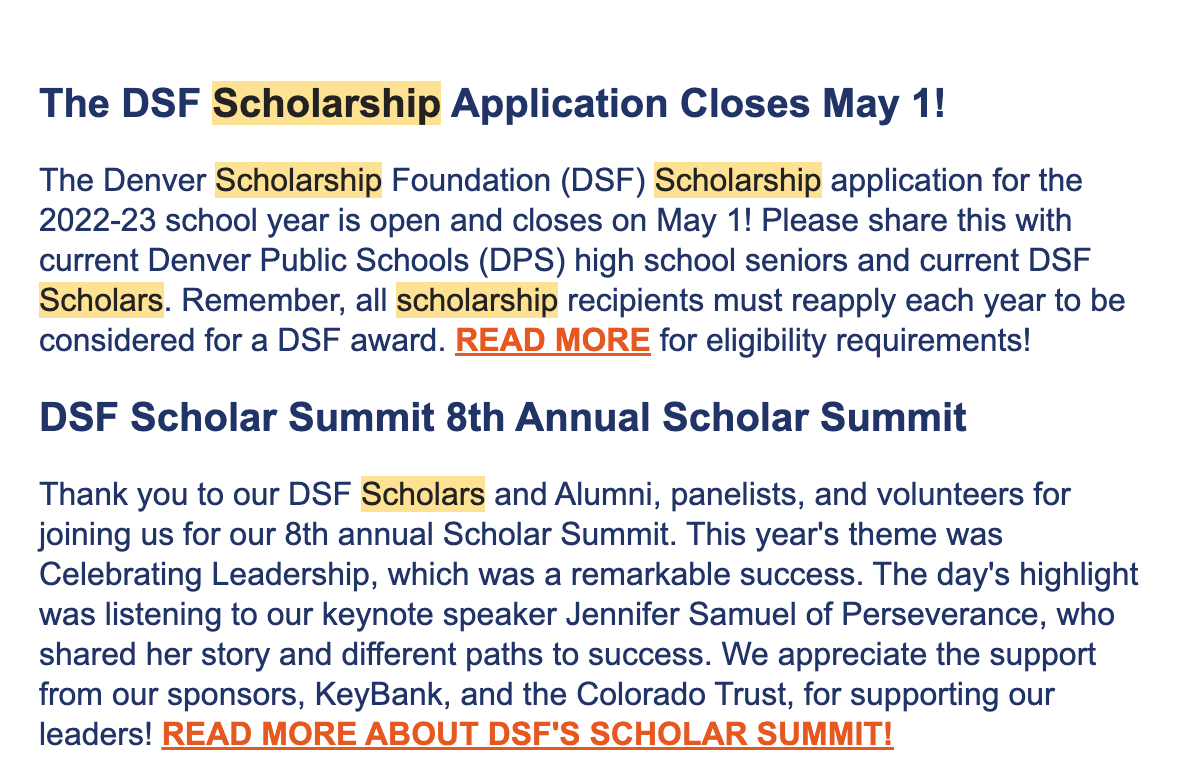Viewport: 1194px width, 771px height.
Task: Click the highlighted lowercase 'scholarship' before 'recipients'
Action: pos(477,300)
